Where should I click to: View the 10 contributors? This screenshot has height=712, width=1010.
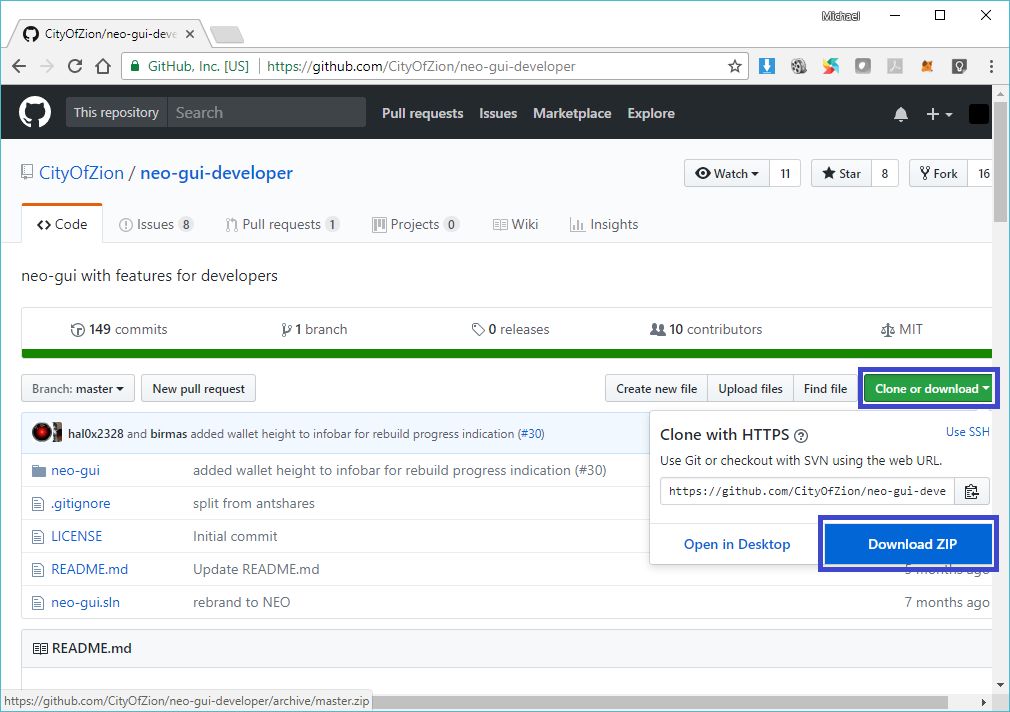(706, 329)
